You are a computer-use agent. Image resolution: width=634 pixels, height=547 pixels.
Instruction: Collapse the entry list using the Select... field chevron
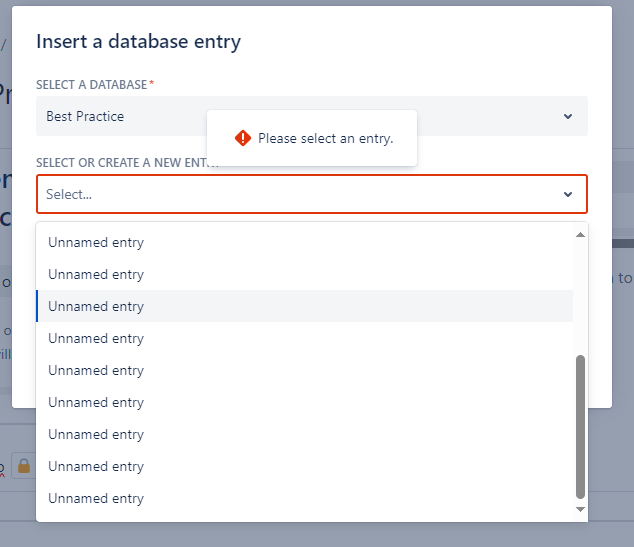tap(568, 194)
